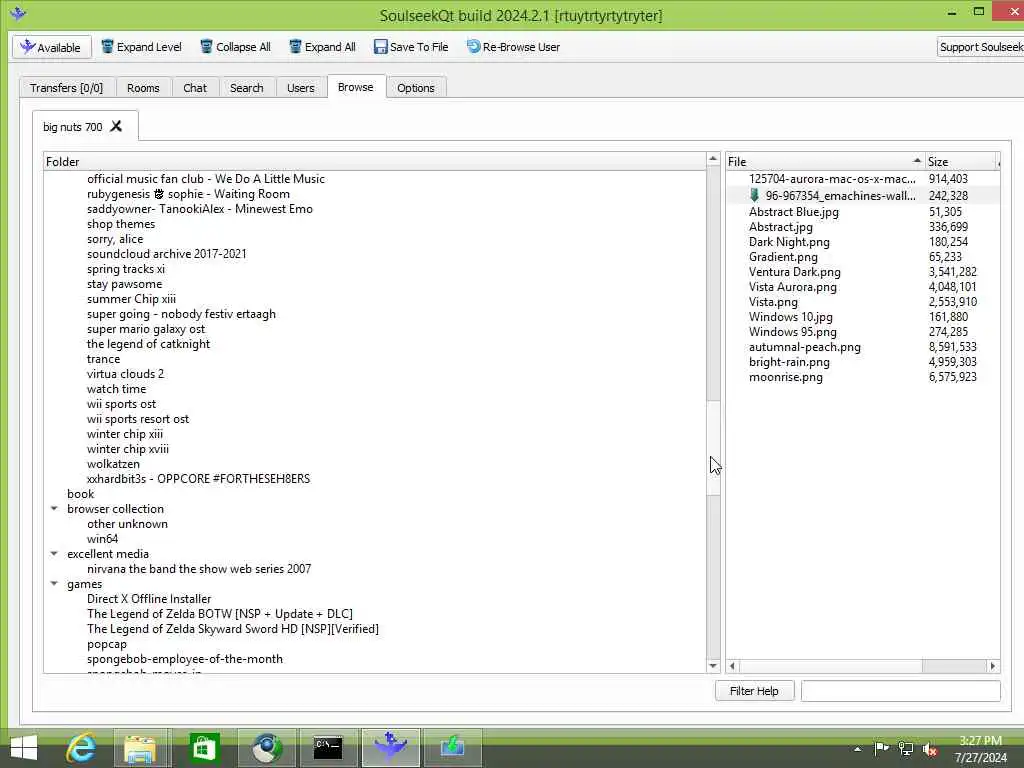Click the Re-Browse User refresh icon
Screen dimensions: 1024x768
(473, 46)
